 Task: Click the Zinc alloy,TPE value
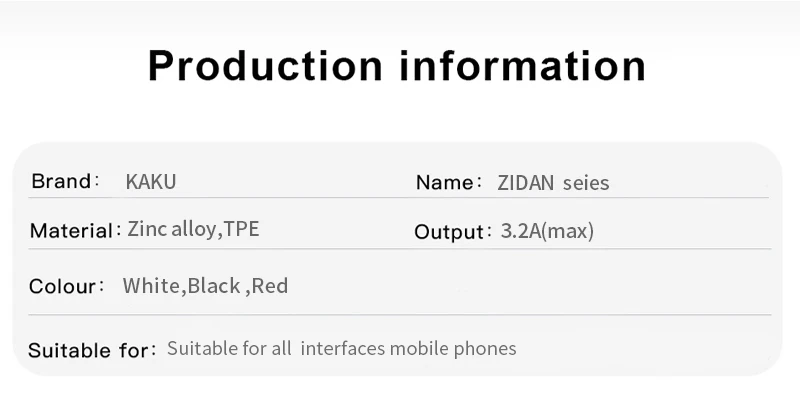click(x=193, y=229)
